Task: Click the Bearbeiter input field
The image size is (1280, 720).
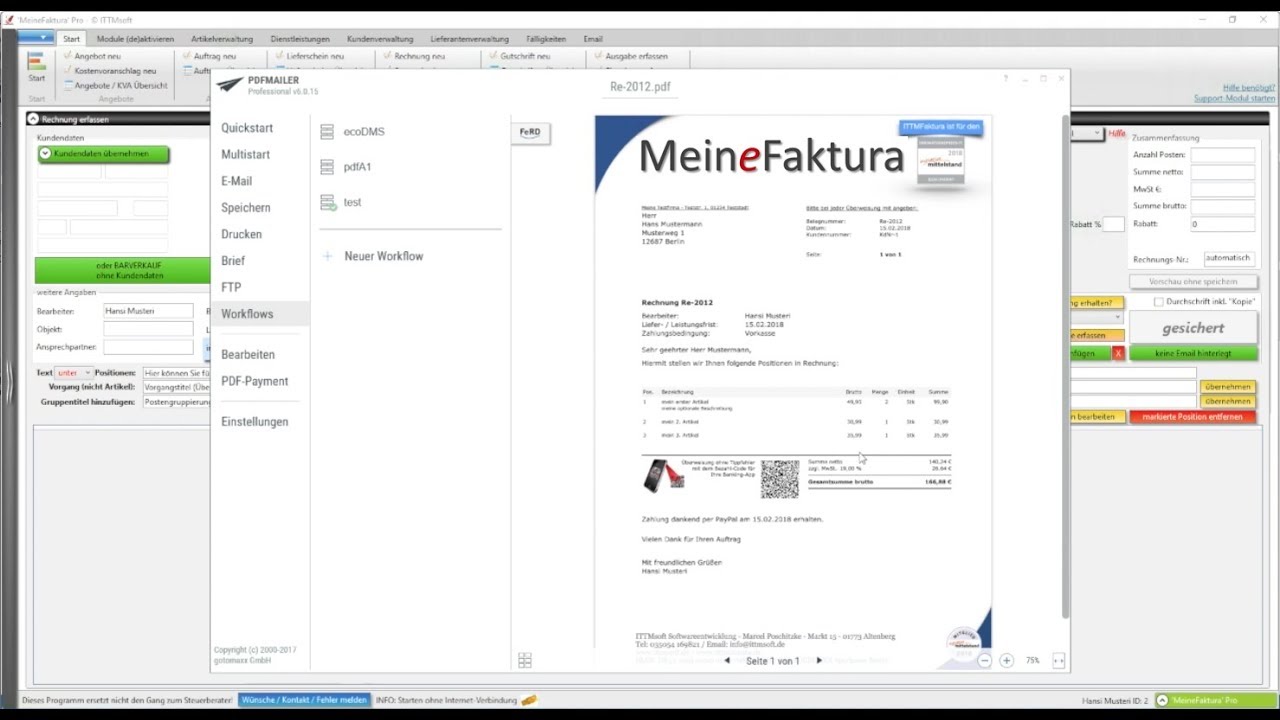Action: pyautogui.click(x=148, y=311)
